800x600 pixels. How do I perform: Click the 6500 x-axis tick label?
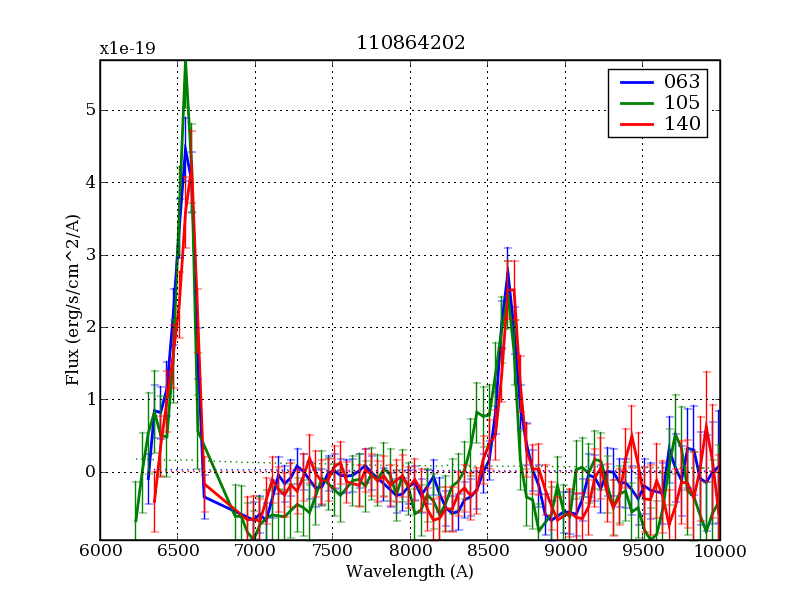pos(177,551)
